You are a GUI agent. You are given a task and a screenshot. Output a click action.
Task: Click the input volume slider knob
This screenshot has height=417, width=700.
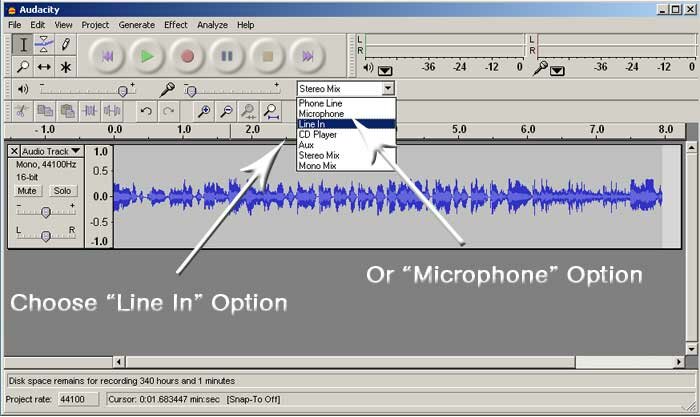coord(191,91)
